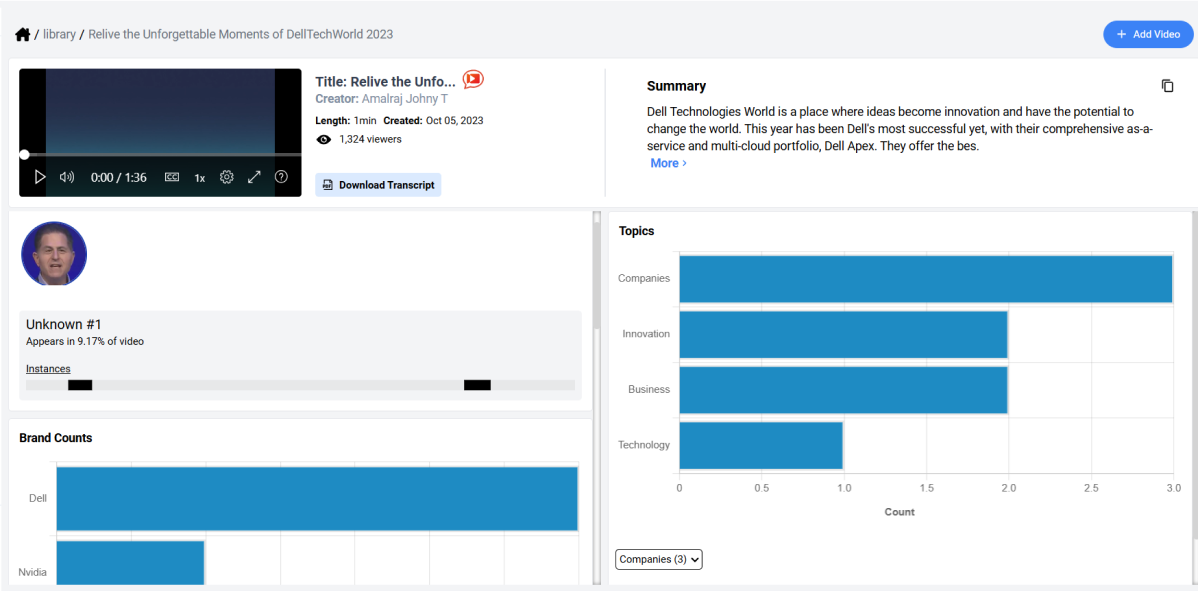Click the Instances label
The width and height of the screenshot is (1198, 591).
(x=48, y=369)
